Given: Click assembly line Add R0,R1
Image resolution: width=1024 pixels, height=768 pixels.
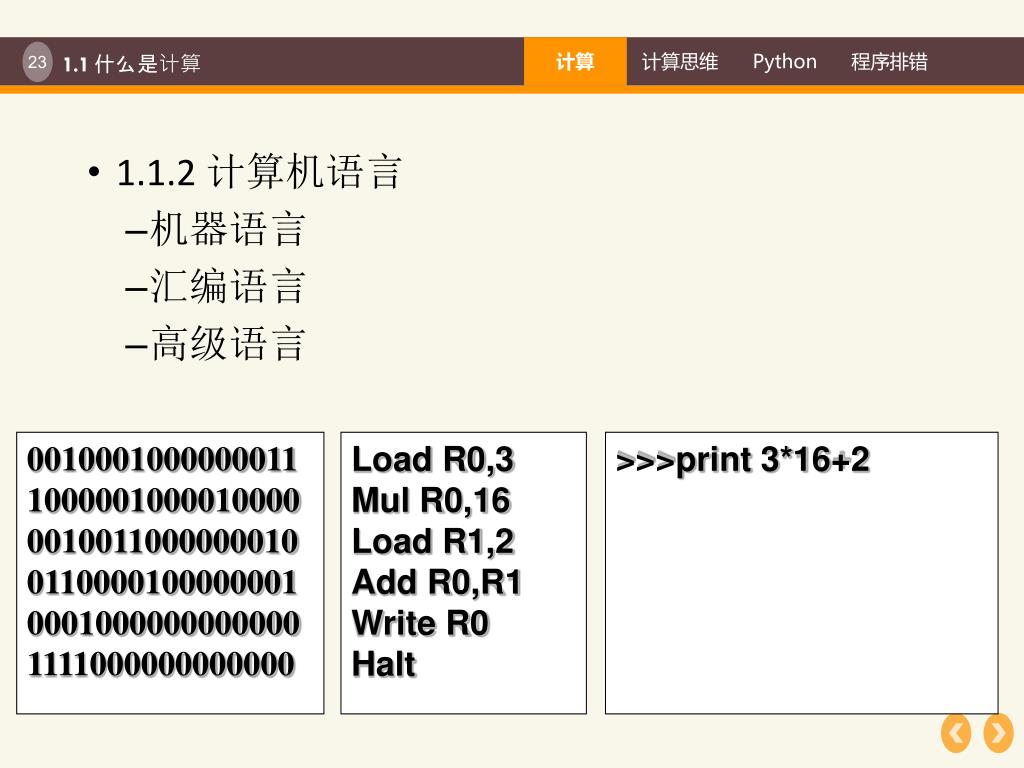Looking at the screenshot, I should click(437, 583).
